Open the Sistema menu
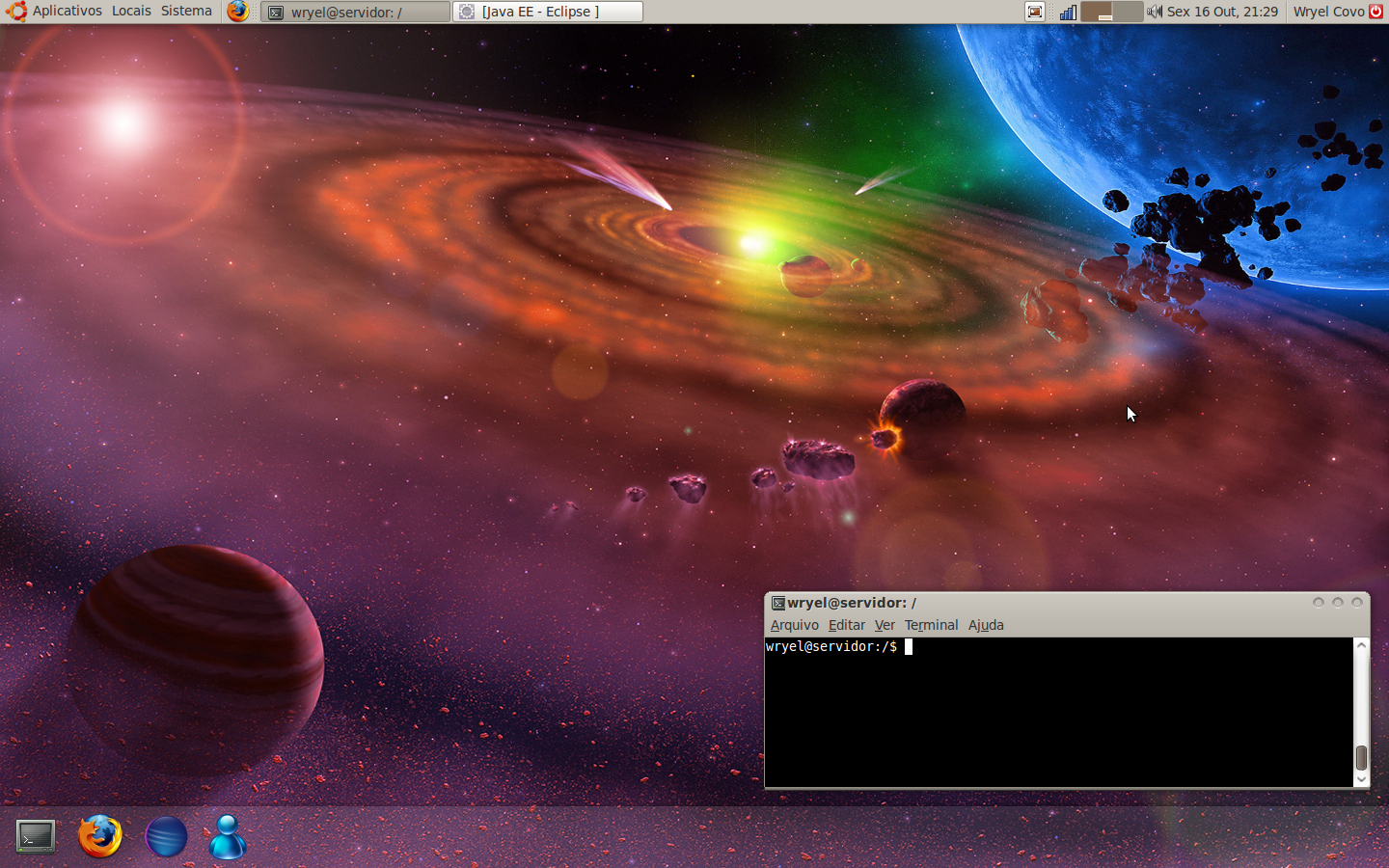The image size is (1389, 868). (x=186, y=12)
